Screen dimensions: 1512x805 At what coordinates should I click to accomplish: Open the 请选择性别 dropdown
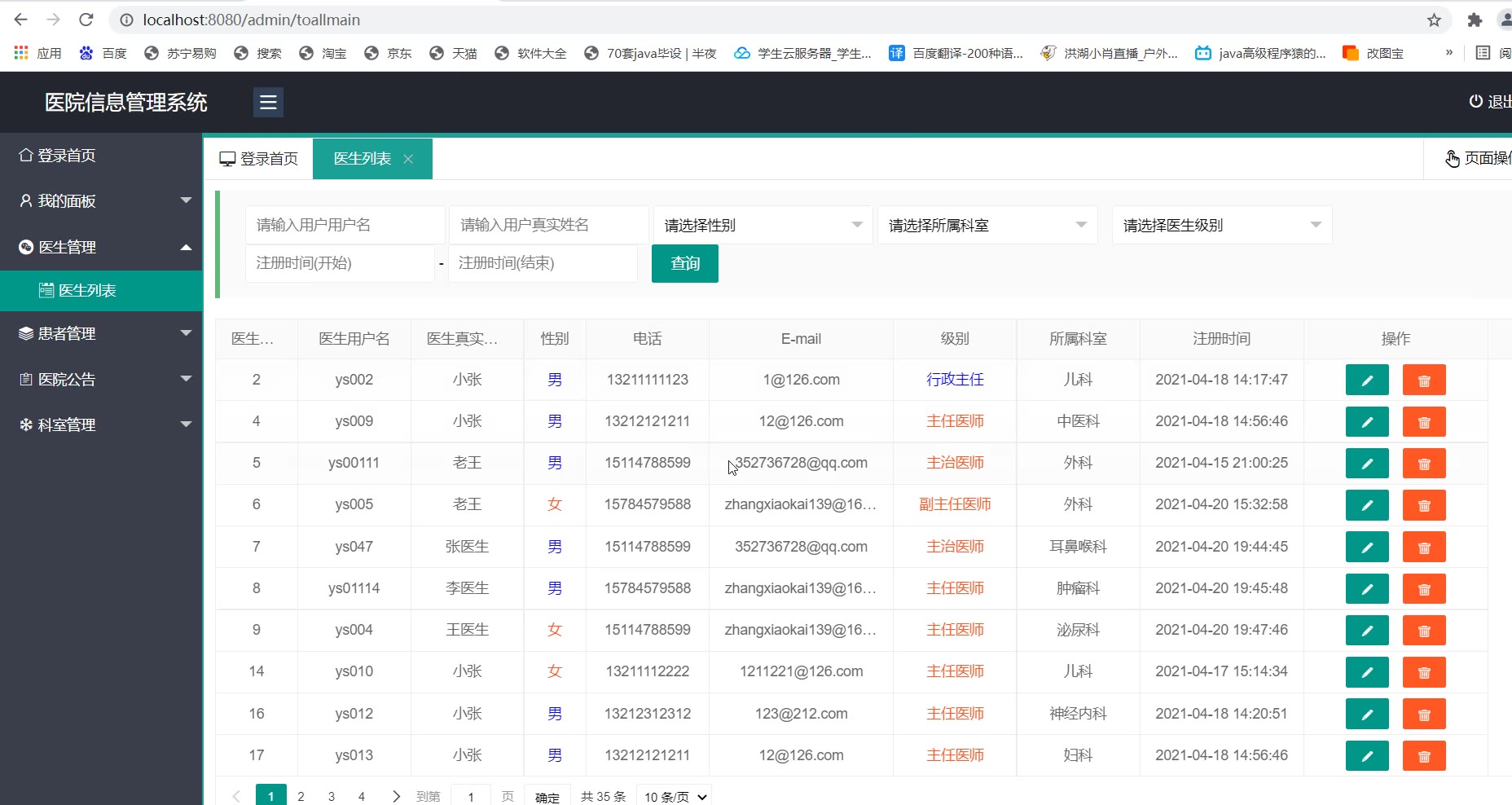pos(763,225)
